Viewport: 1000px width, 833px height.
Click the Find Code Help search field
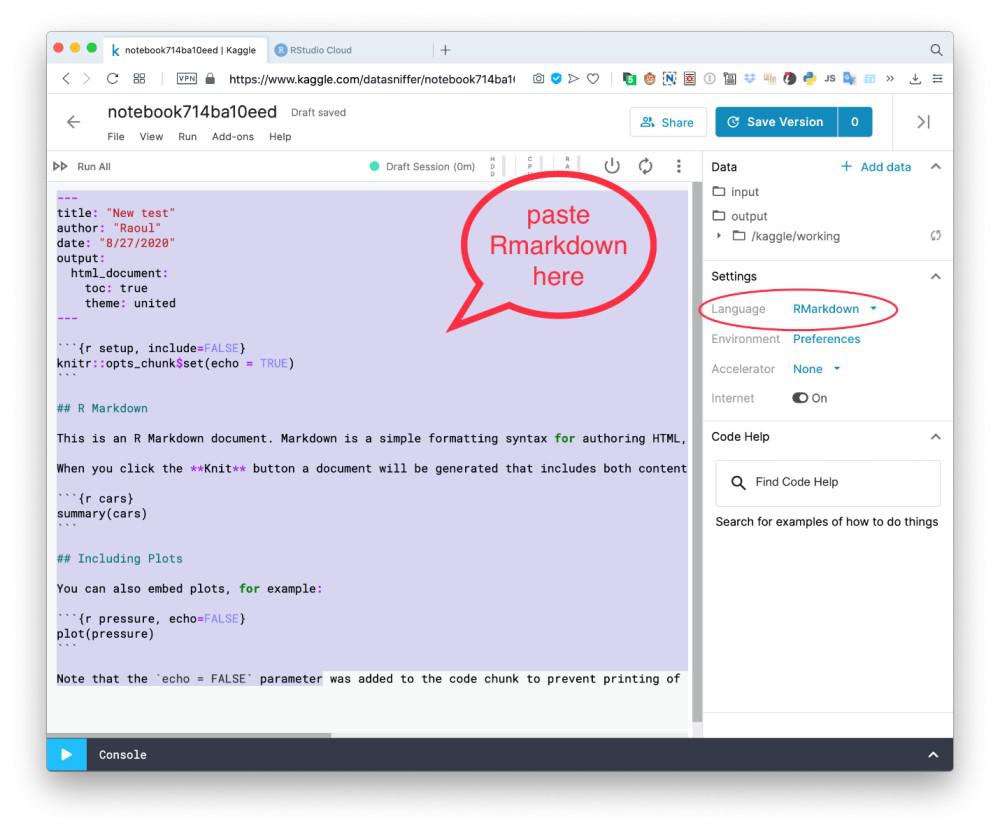(x=827, y=482)
